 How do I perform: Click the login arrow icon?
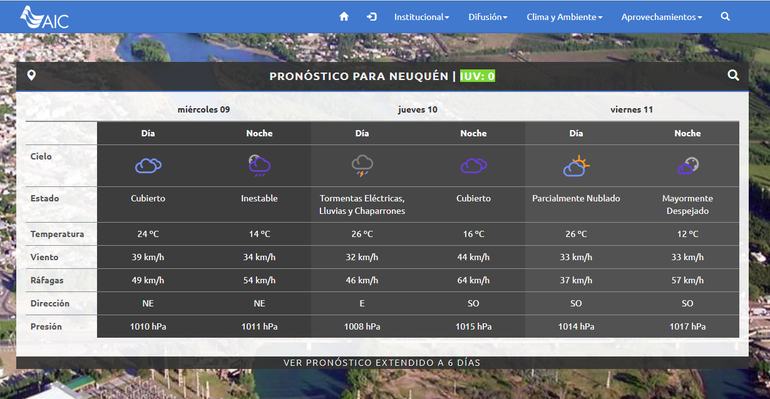tap(372, 17)
